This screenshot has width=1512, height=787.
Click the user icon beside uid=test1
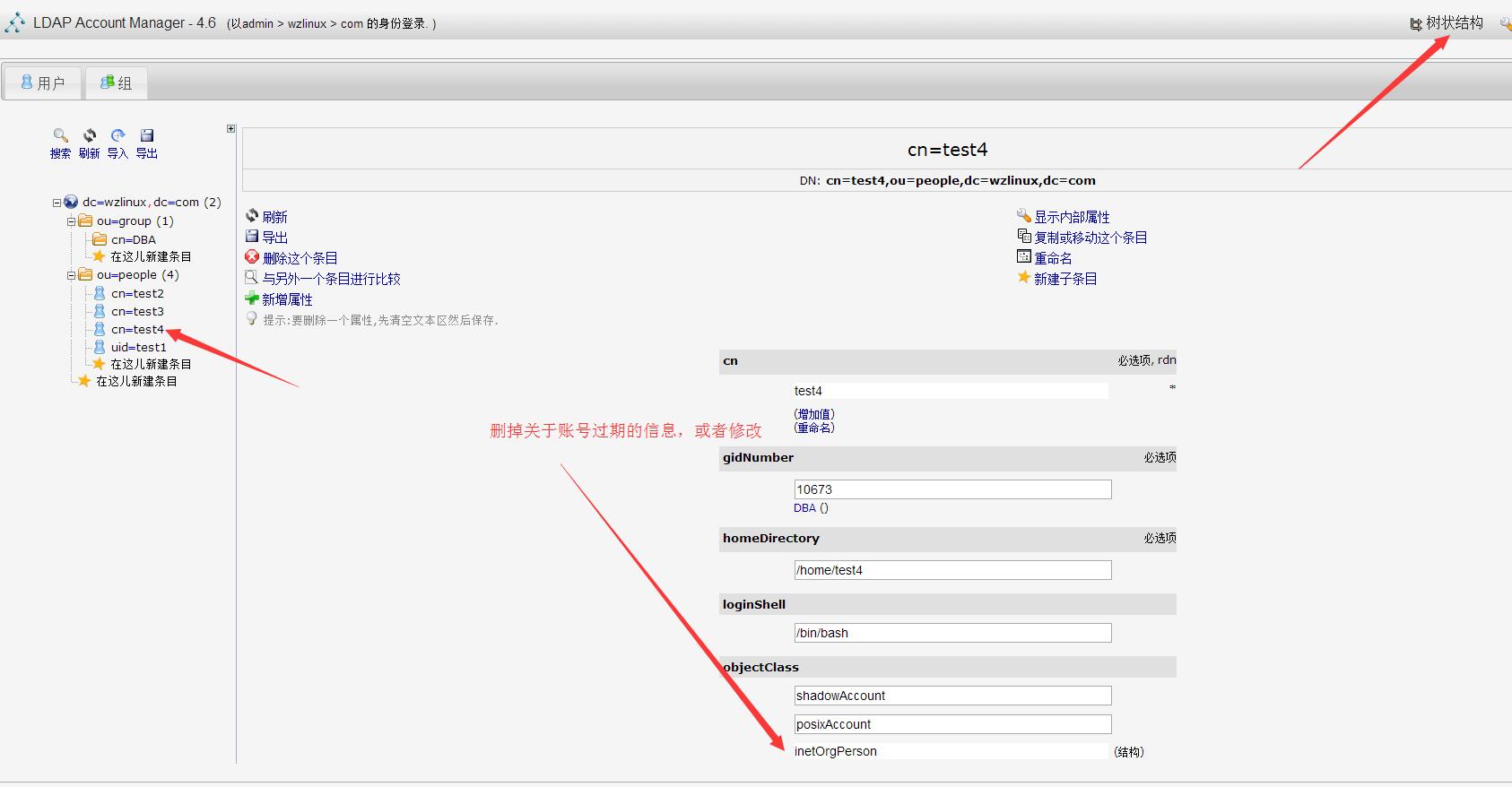point(100,347)
